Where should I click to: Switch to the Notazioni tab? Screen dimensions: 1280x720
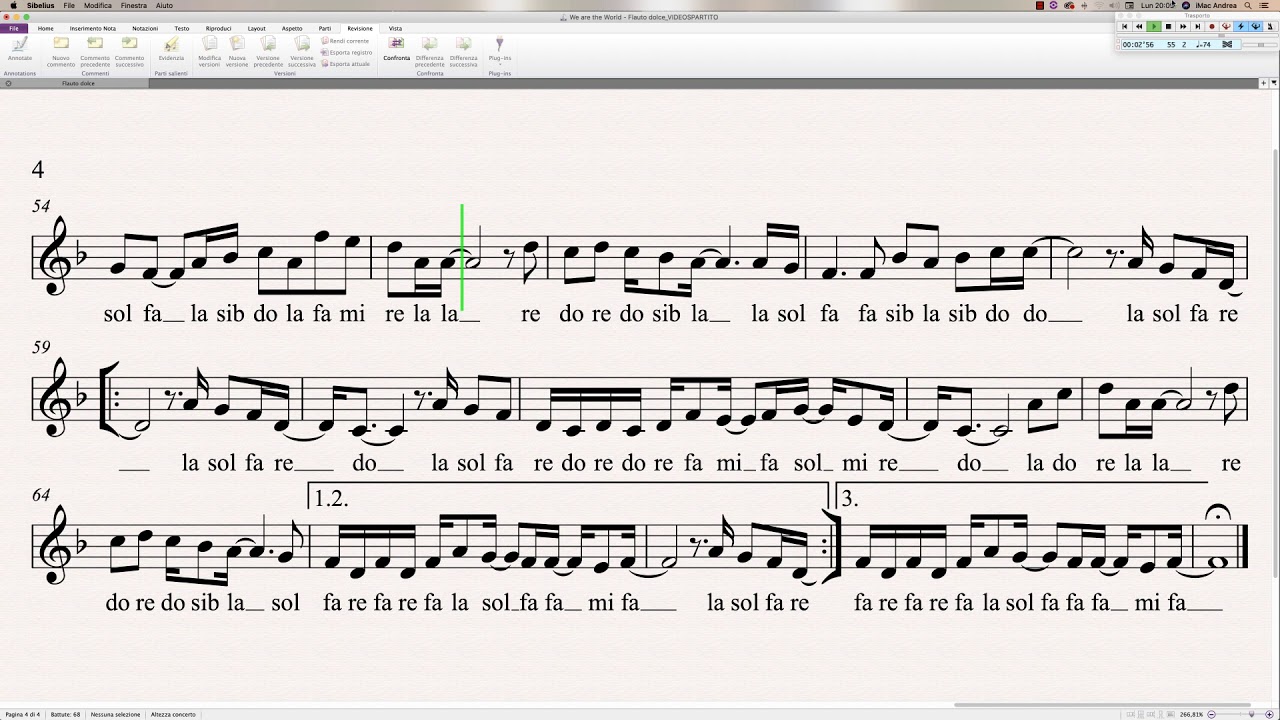[146, 28]
